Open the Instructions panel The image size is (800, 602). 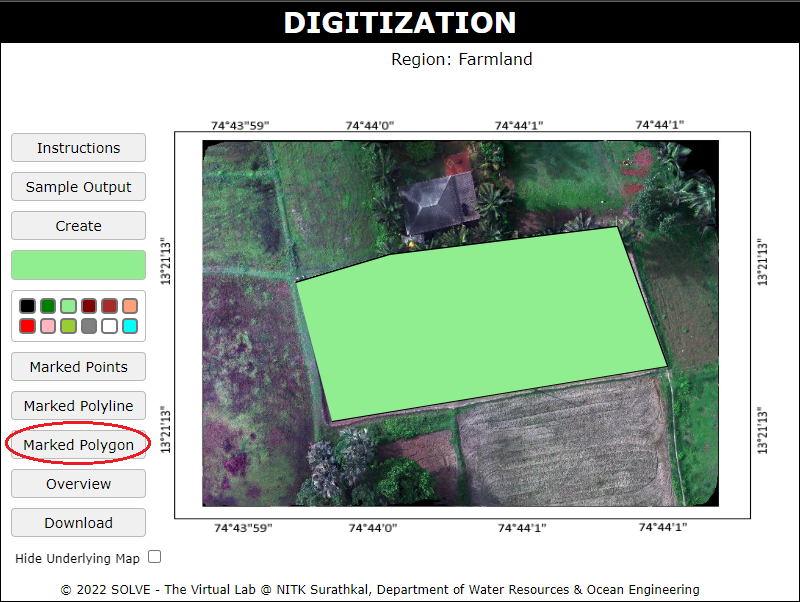coord(78,148)
